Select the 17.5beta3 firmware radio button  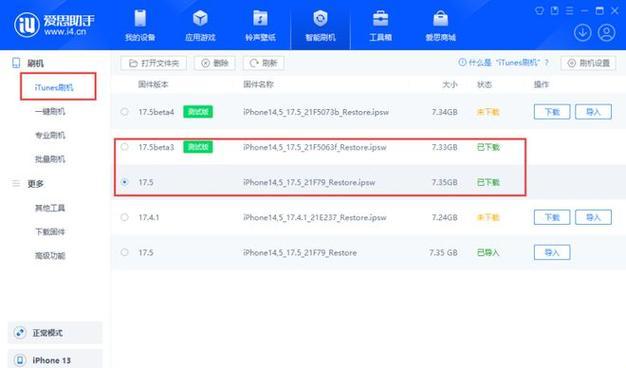point(125,147)
